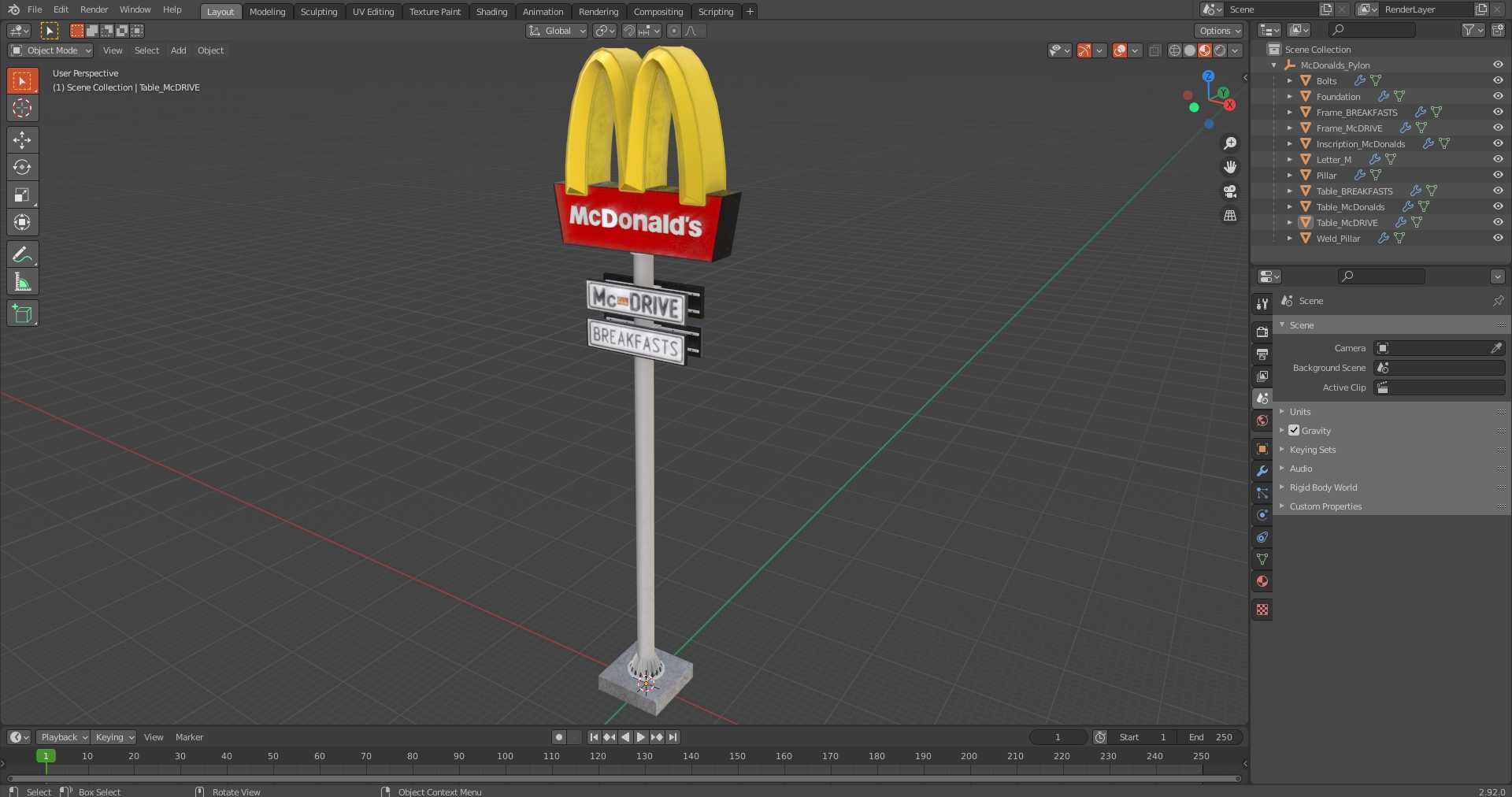Screen dimensions: 1512x797
Task: Click the End frame 250 field
Action: [1211, 737]
